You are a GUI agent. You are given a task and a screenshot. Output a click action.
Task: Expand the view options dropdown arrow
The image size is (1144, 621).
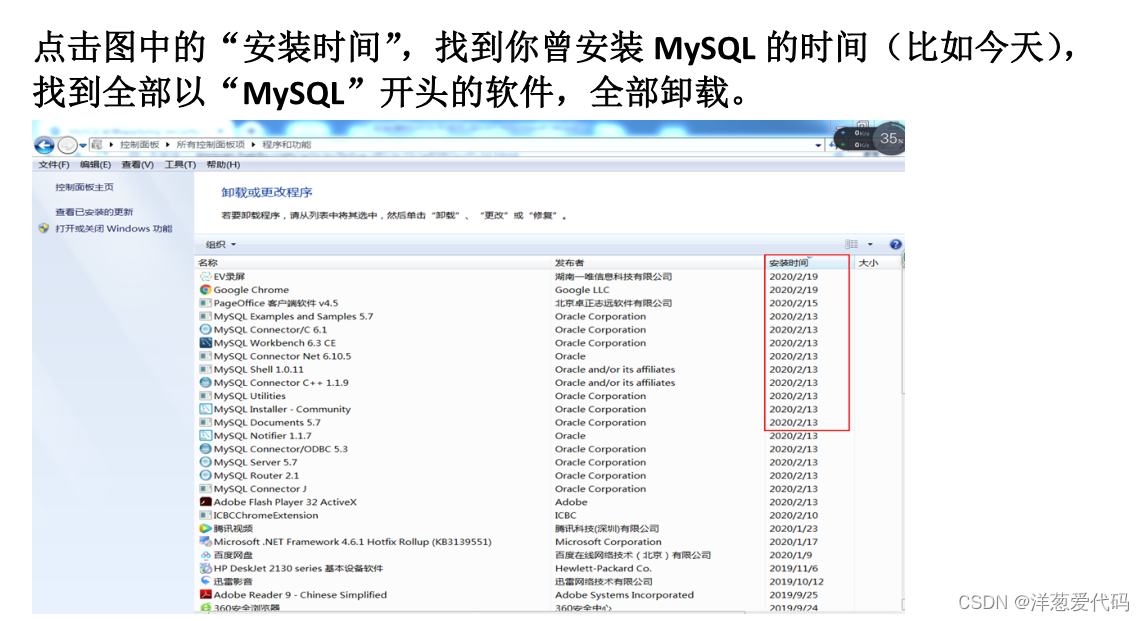click(870, 244)
